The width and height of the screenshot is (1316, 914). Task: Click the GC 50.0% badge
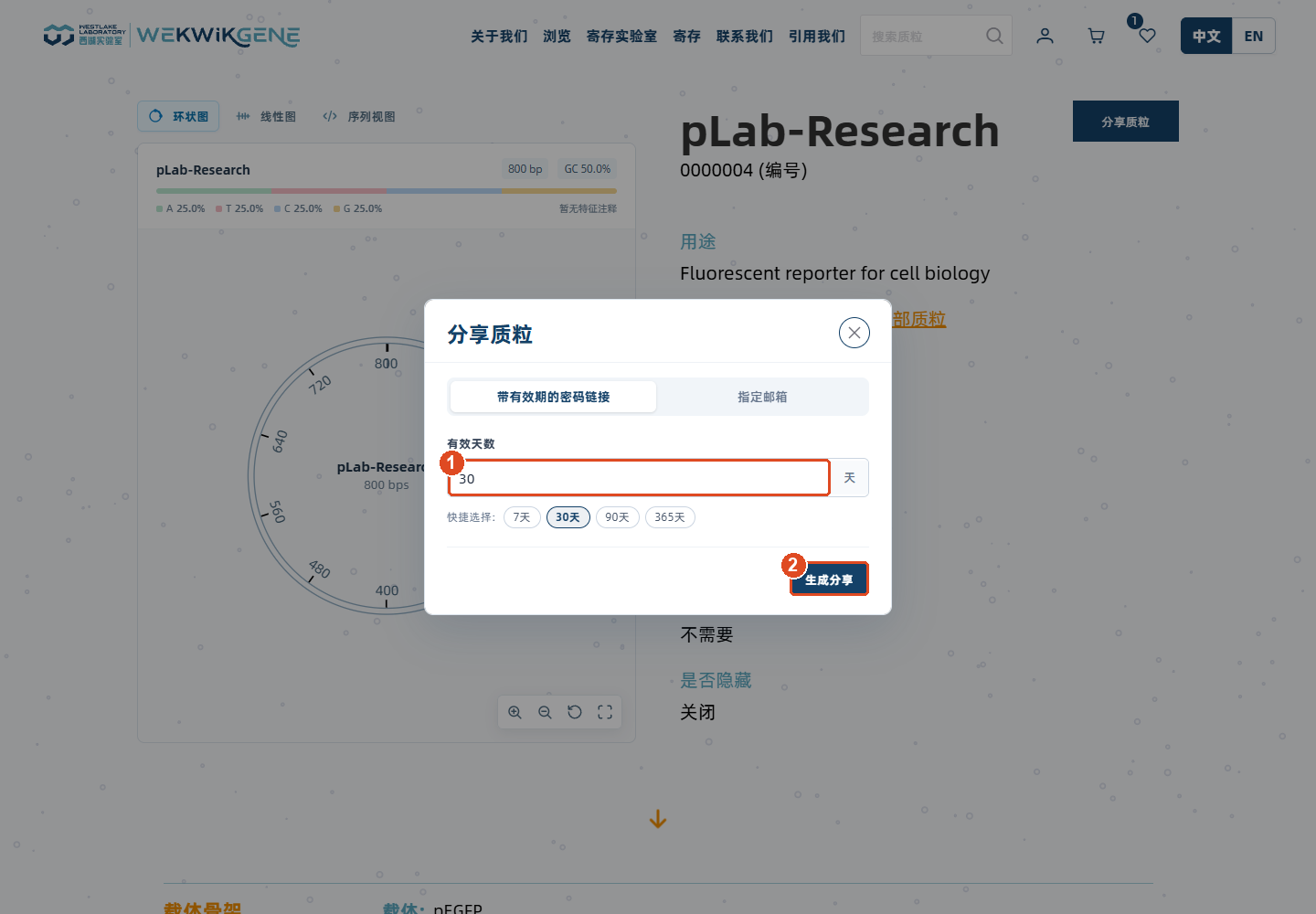588,169
